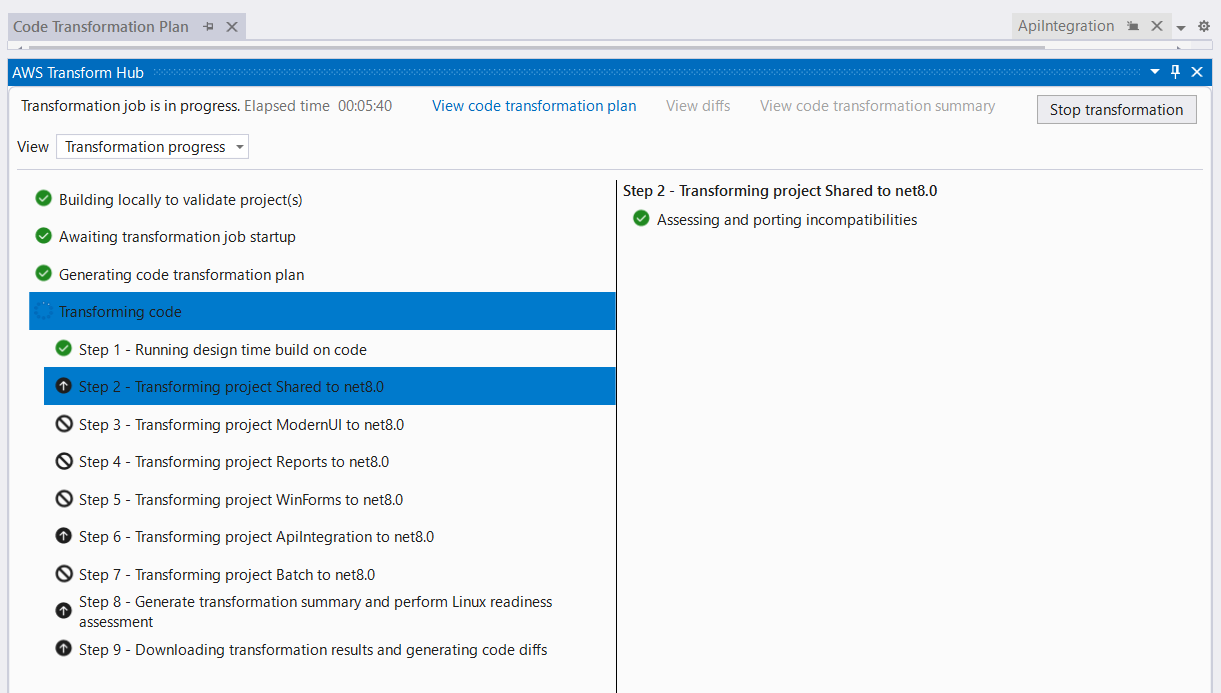Open tab well settings gear
The height and width of the screenshot is (693, 1221).
(x=1204, y=26)
